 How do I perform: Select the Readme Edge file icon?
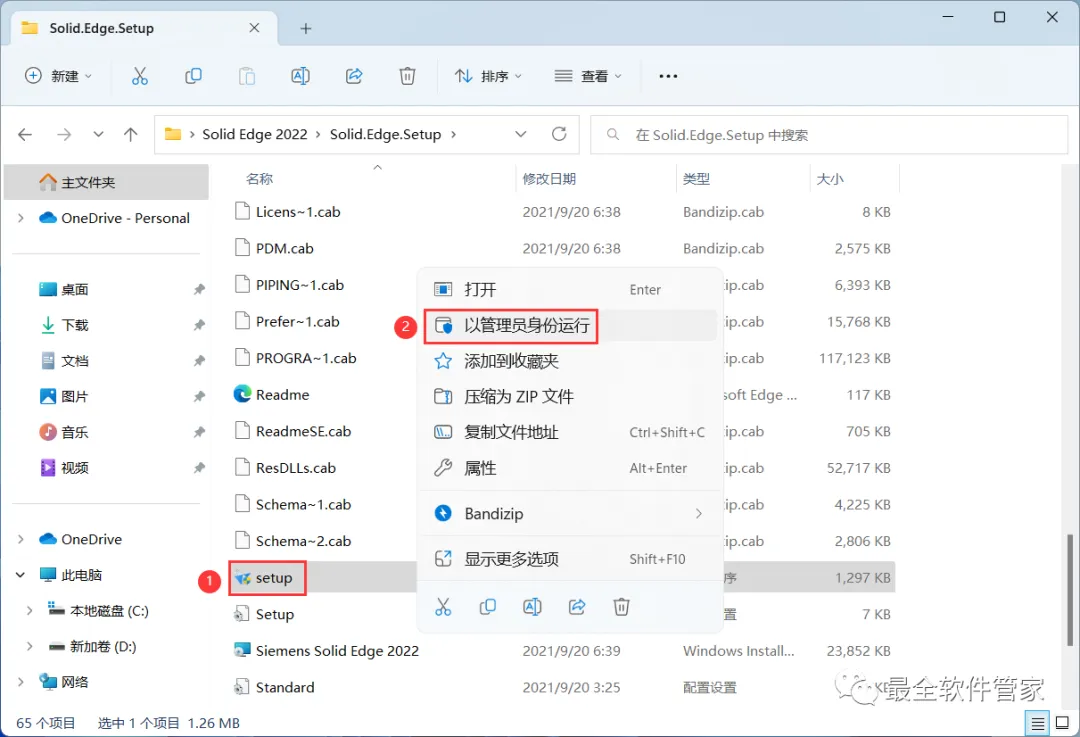(x=242, y=394)
